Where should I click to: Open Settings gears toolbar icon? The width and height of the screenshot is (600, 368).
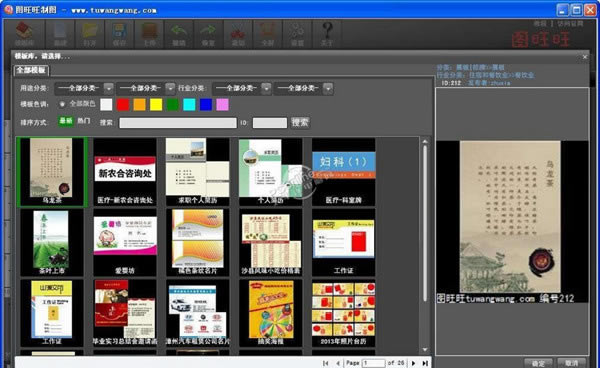click(x=297, y=34)
